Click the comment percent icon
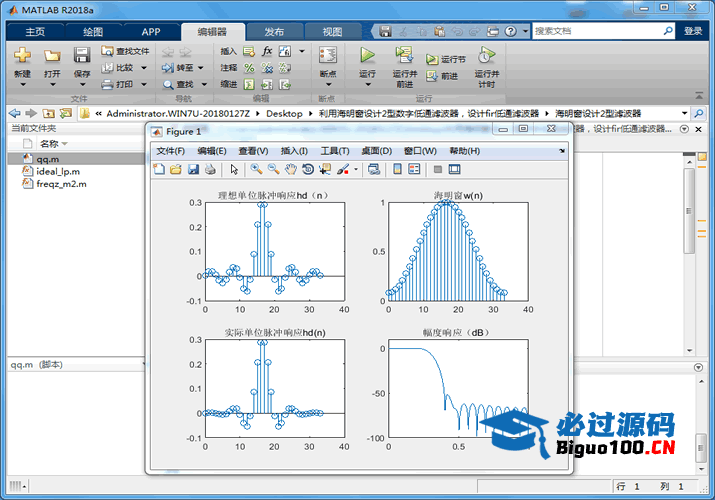Screen dimensions: 715x500 [x=249, y=68]
